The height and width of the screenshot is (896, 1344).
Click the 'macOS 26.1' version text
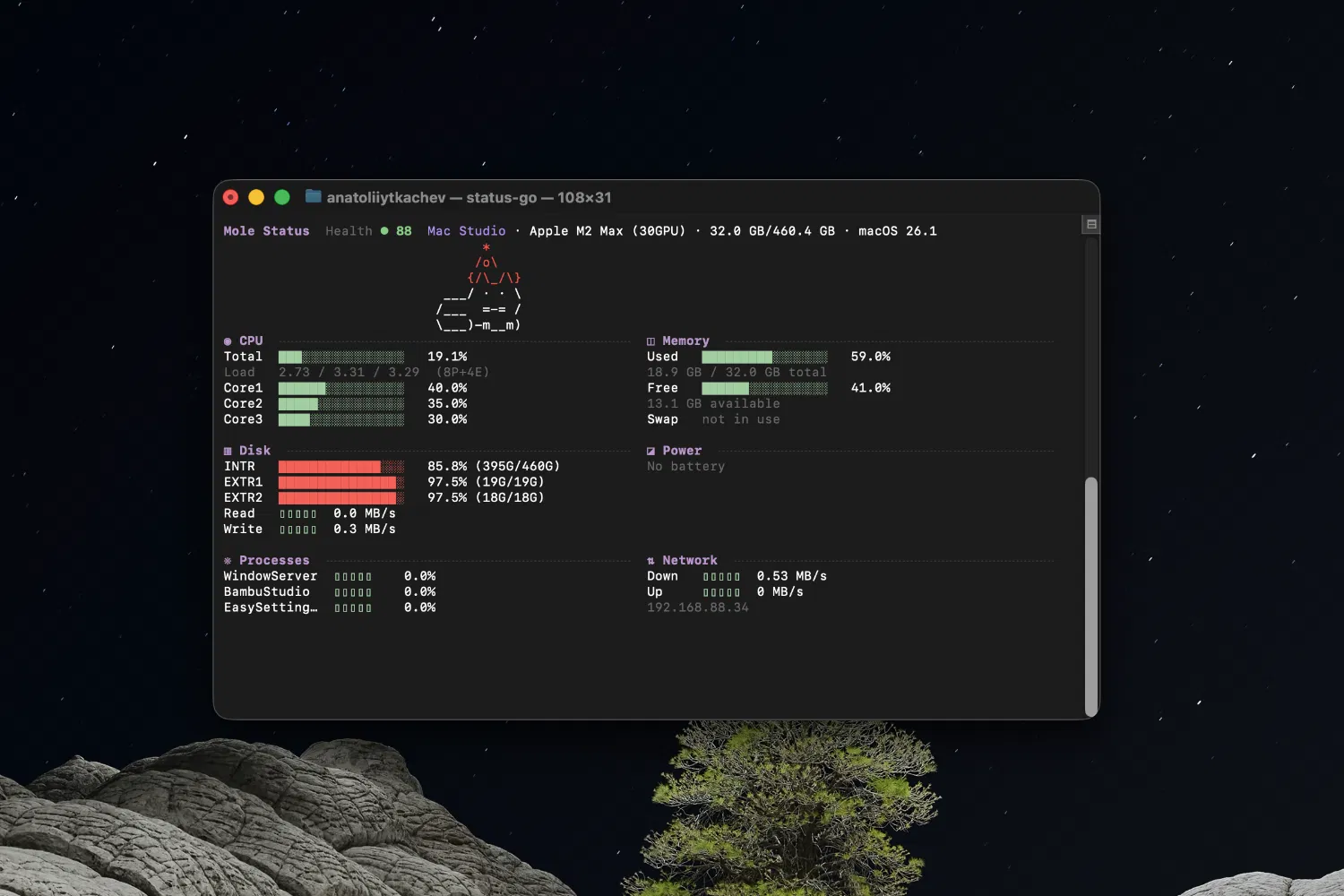pos(898,231)
